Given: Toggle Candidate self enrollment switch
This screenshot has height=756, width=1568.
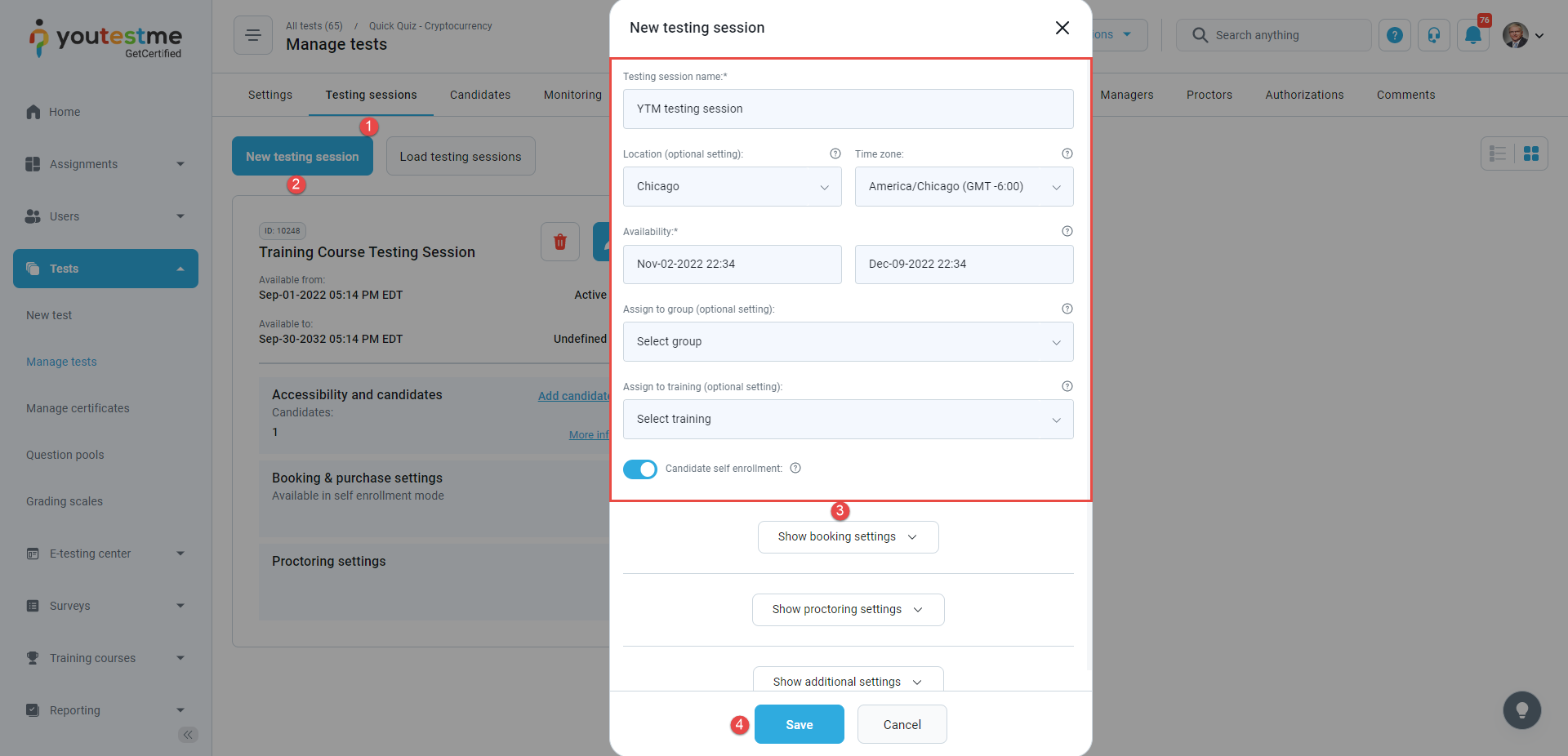Looking at the screenshot, I should 640,469.
